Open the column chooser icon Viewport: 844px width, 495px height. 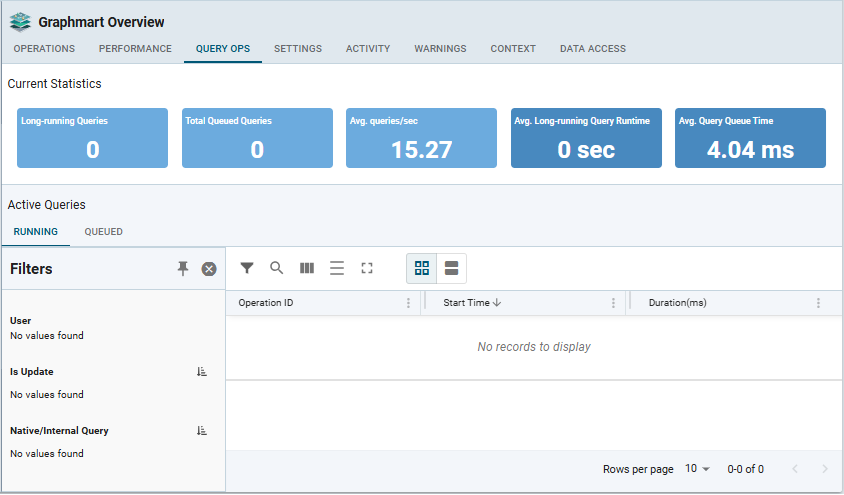[x=307, y=268]
